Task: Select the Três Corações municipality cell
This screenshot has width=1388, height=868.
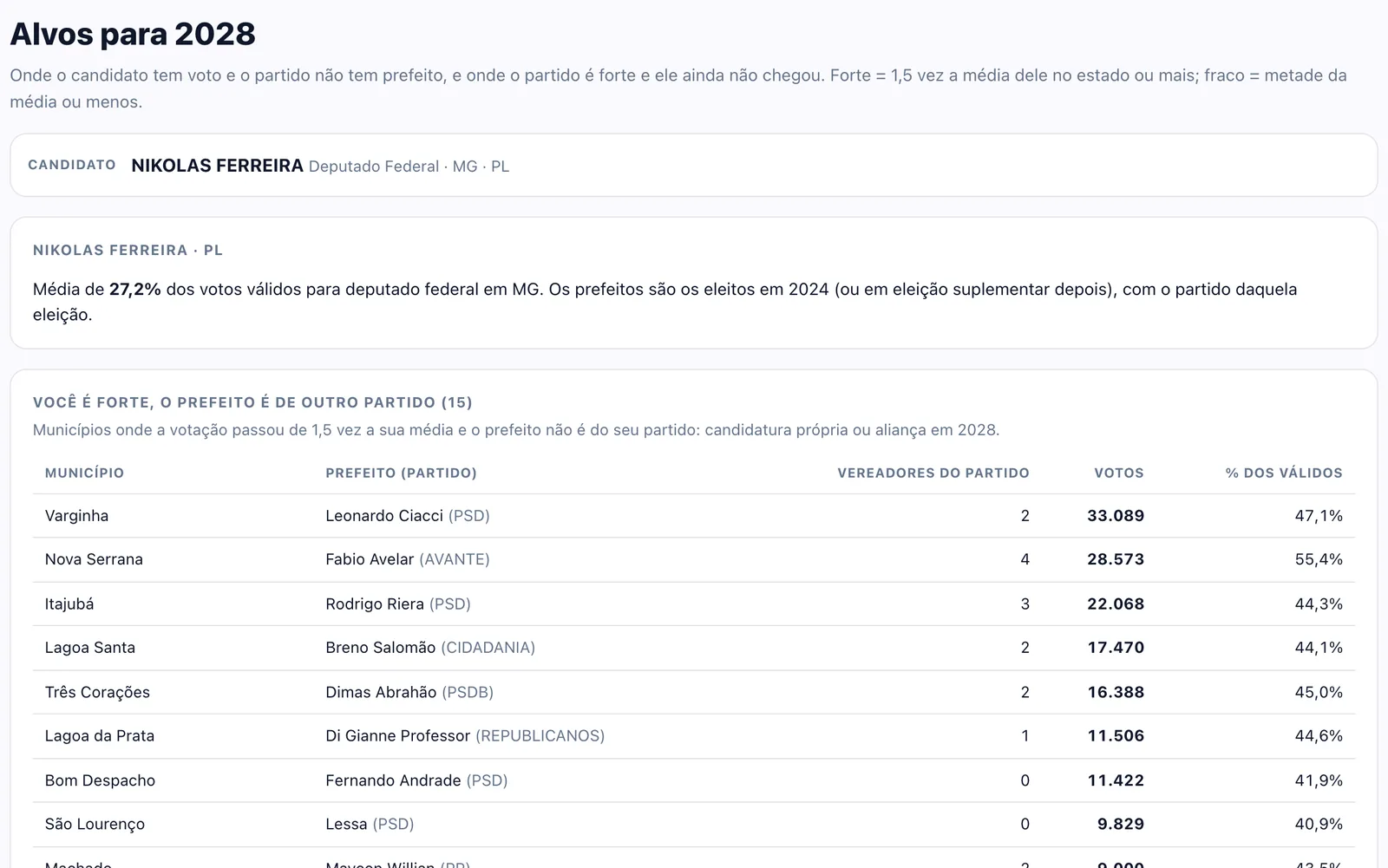Action: tap(97, 692)
